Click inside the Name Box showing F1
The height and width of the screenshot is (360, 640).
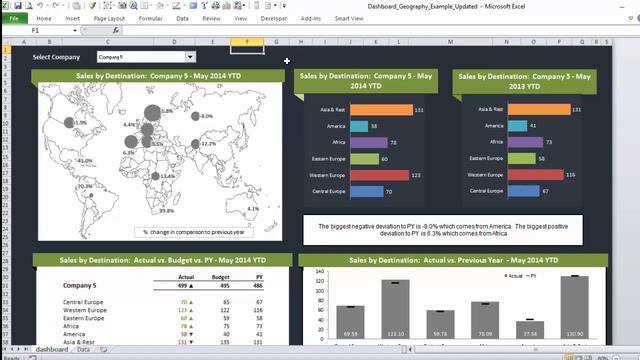37,31
